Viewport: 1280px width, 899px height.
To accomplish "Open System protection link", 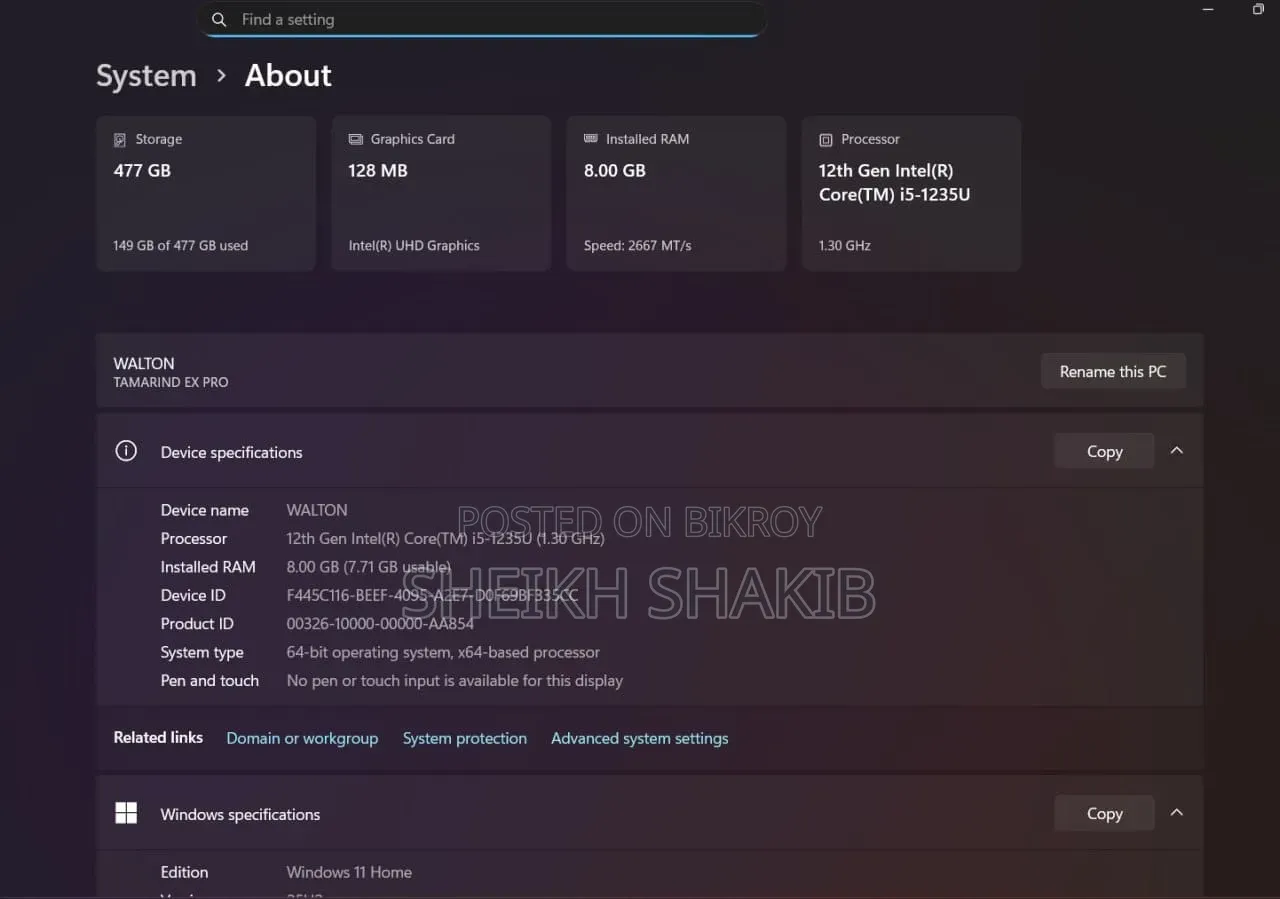I will pyautogui.click(x=465, y=738).
